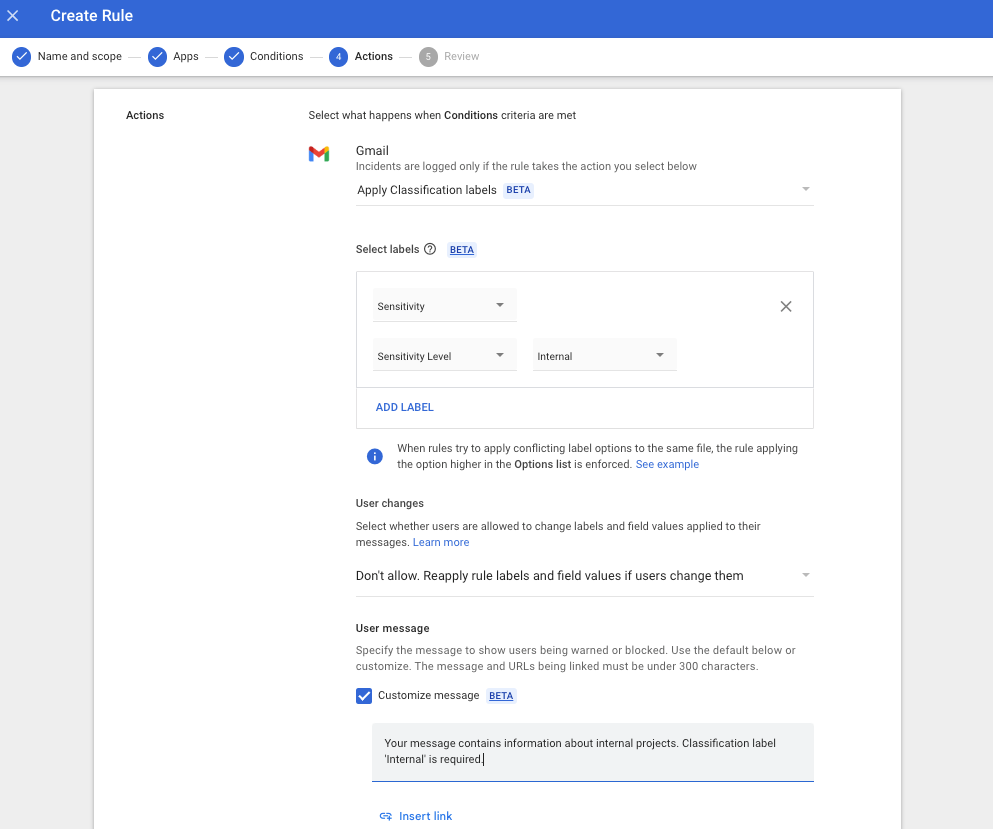This screenshot has width=993, height=829.
Task: Click the BETA badge next to Apply Classification labels
Action: [x=518, y=190]
